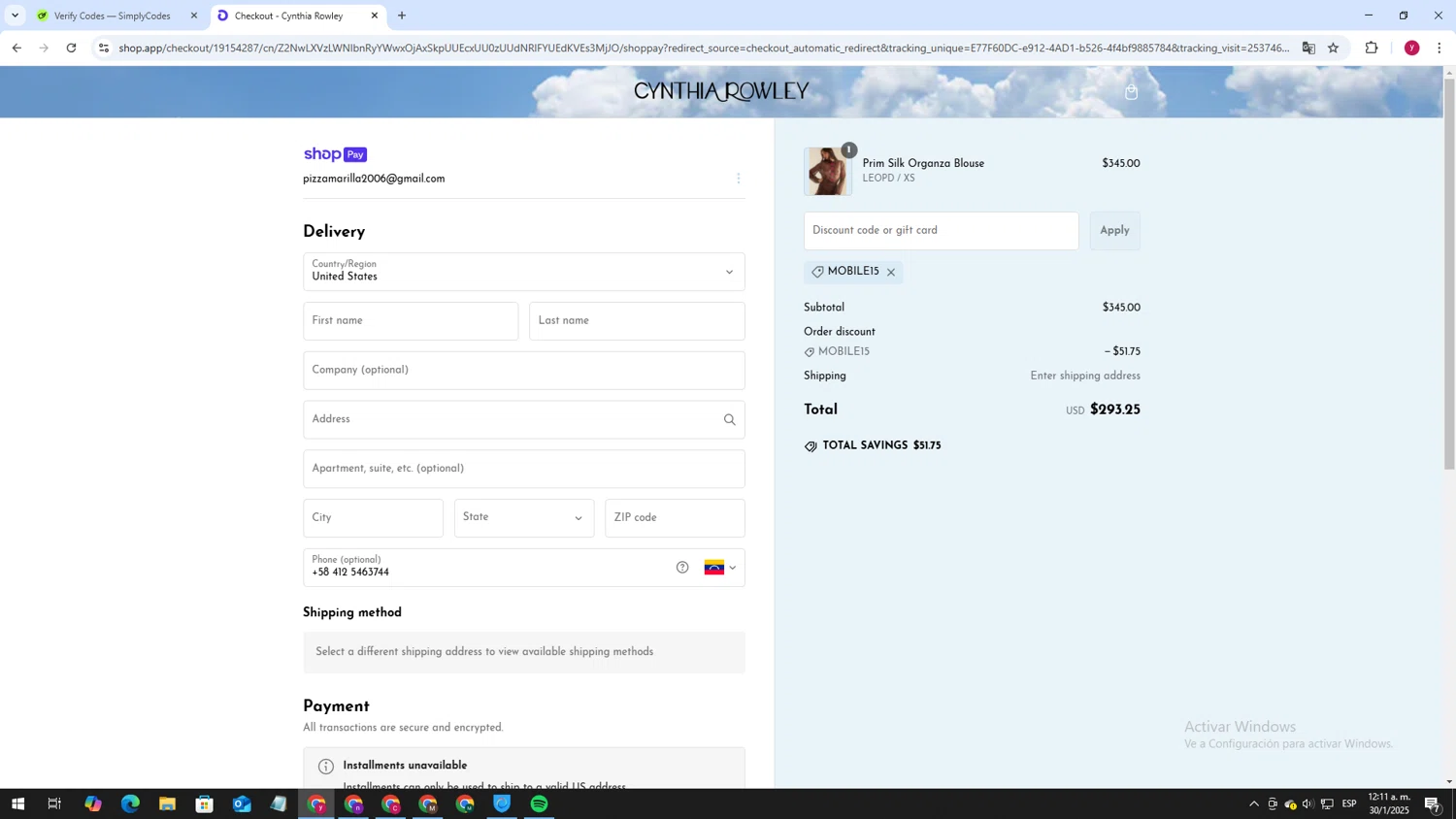Click the ZIP code field

click(x=675, y=518)
